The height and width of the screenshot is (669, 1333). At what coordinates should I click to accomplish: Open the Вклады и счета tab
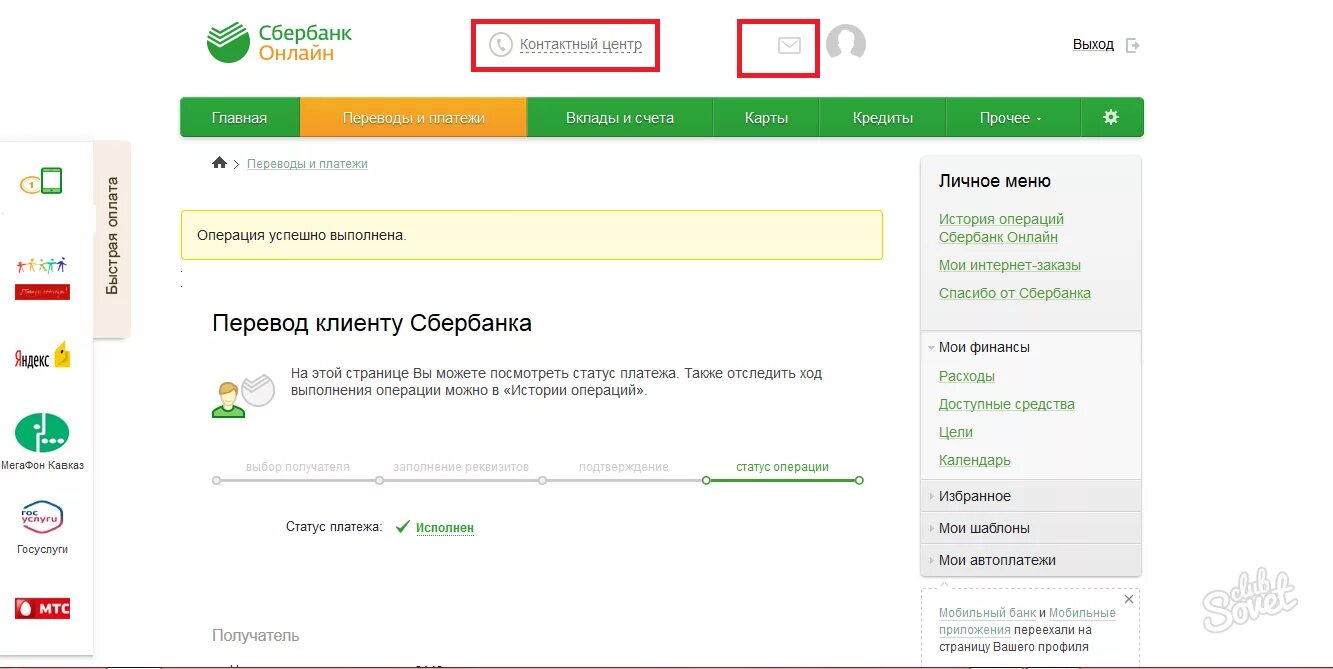click(620, 117)
